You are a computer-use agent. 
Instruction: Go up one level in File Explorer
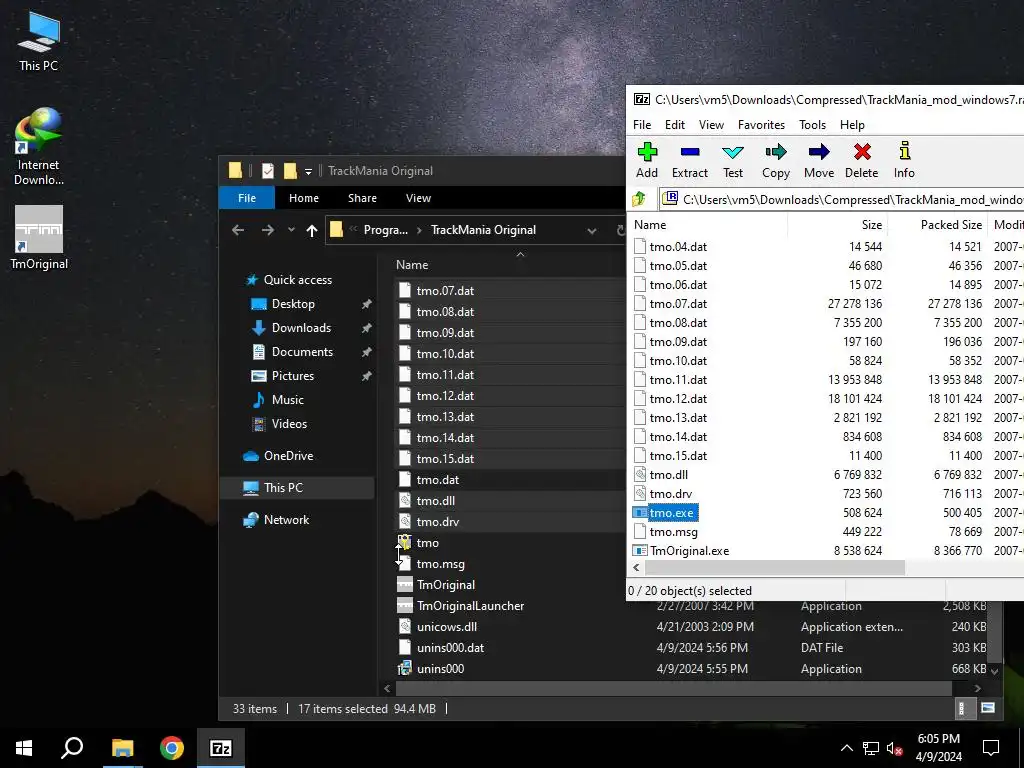pyautogui.click(x=312, y=230)
